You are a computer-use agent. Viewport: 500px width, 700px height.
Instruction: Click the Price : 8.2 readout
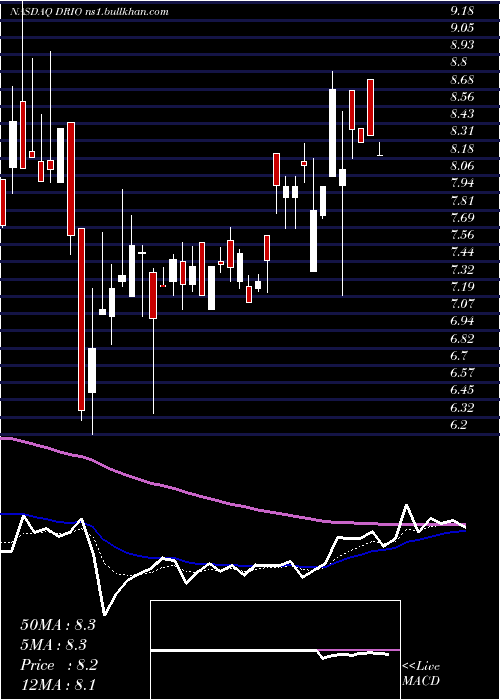point(59,665)
